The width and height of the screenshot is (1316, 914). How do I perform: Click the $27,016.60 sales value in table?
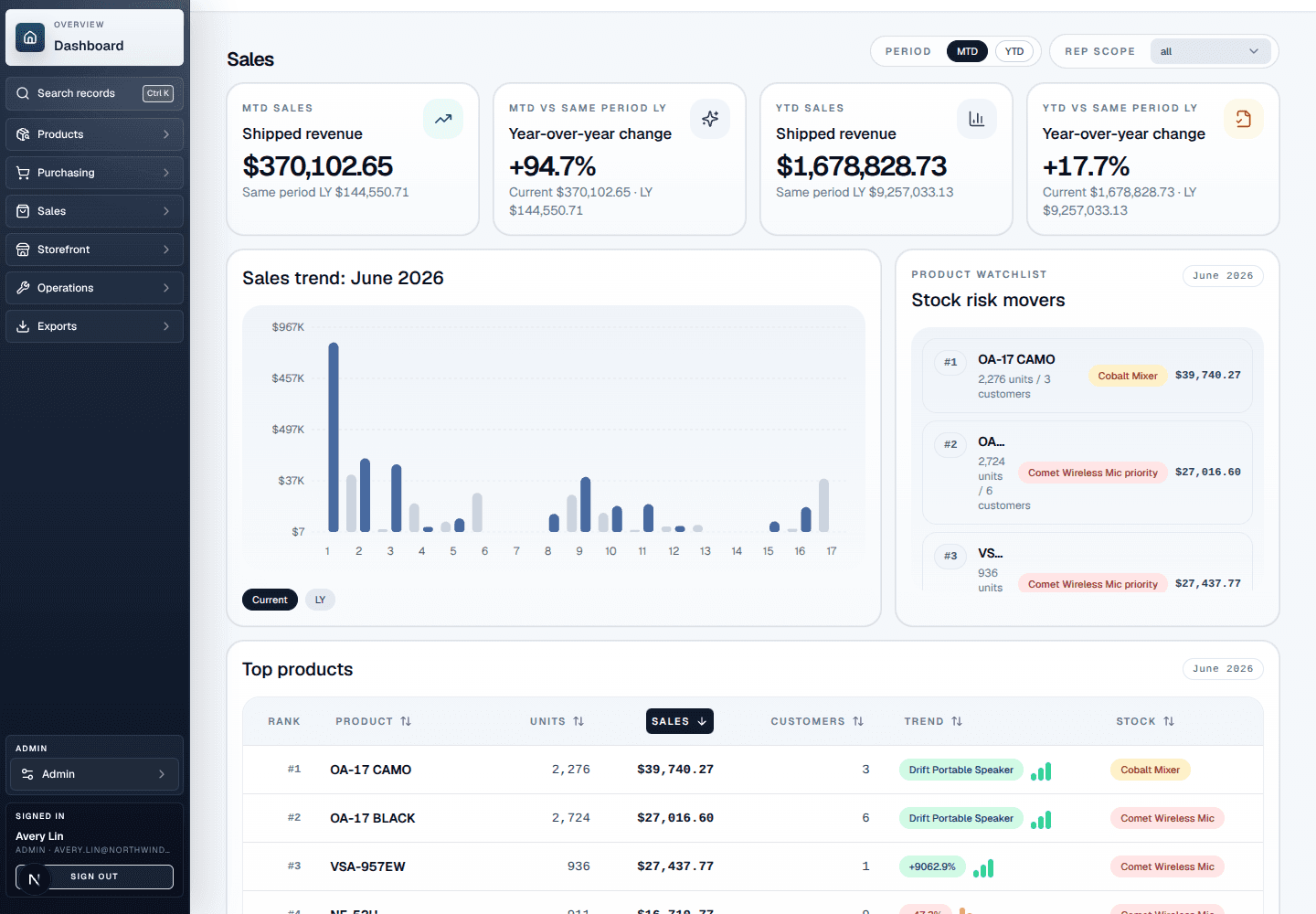tap(675, 818)
